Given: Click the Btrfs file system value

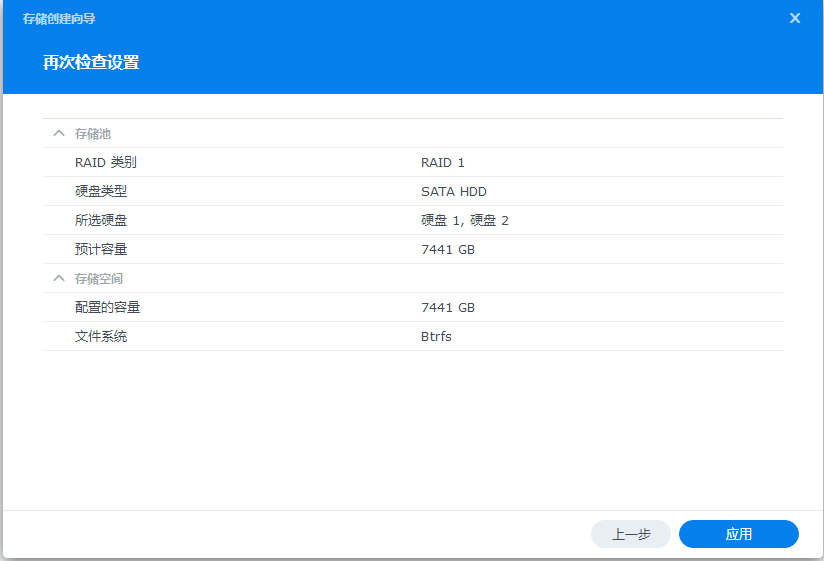Looking at the screenshot, I should (436, 336).
